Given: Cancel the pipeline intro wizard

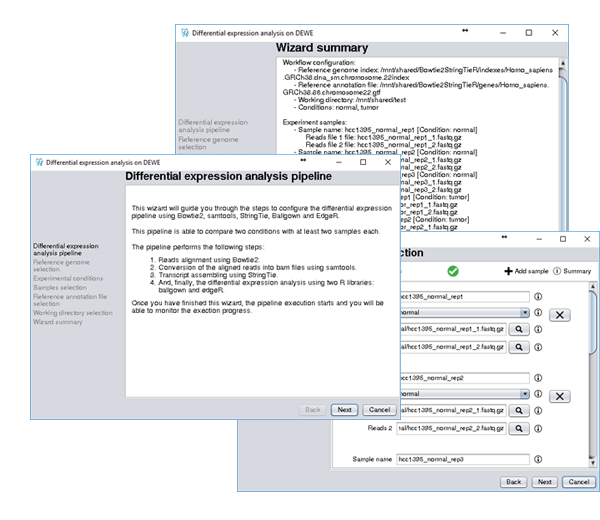Looking at the screenshot, I should point(378,410).
